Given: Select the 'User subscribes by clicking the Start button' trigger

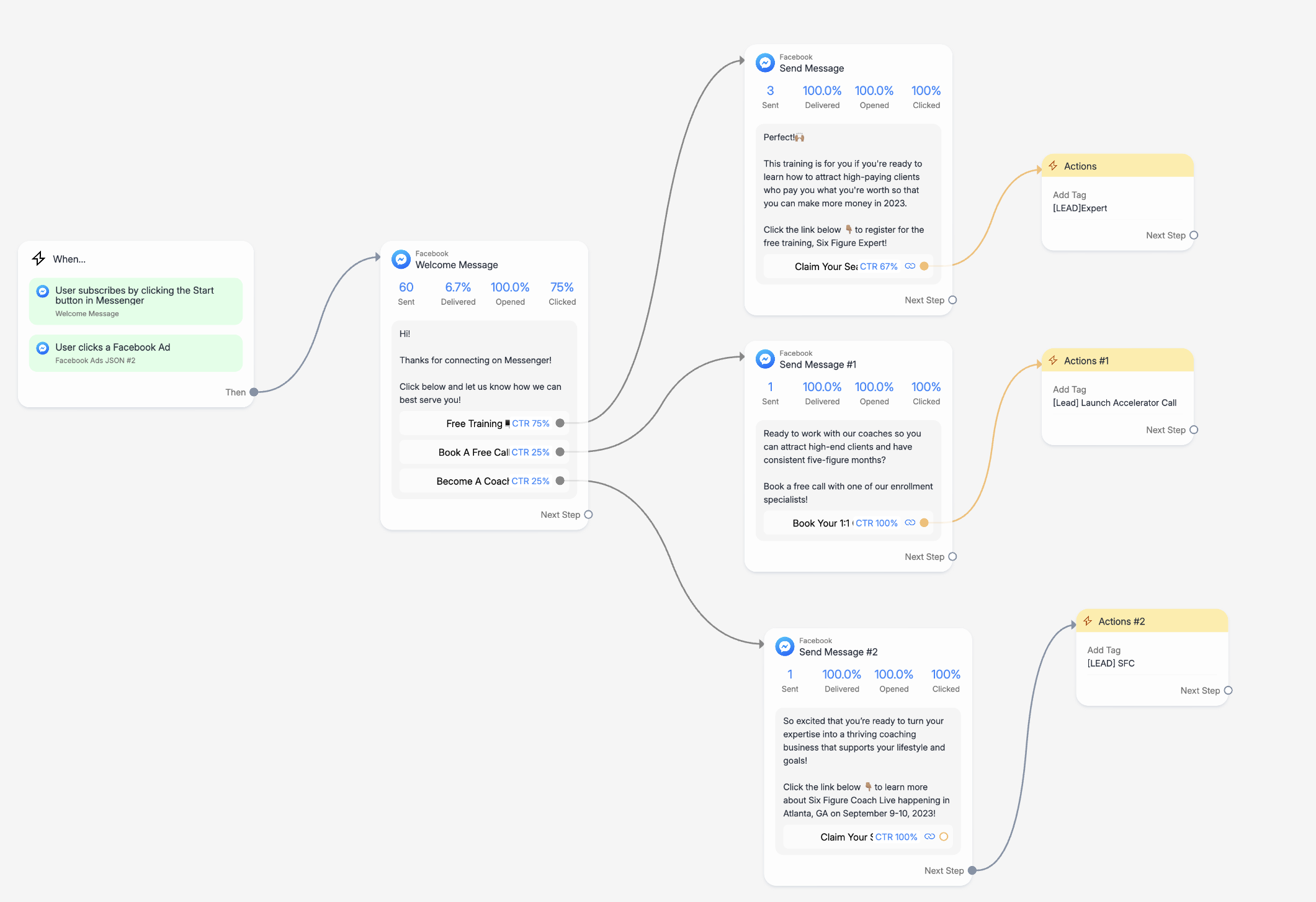Looking at the screenshot, I should (136, 301).
